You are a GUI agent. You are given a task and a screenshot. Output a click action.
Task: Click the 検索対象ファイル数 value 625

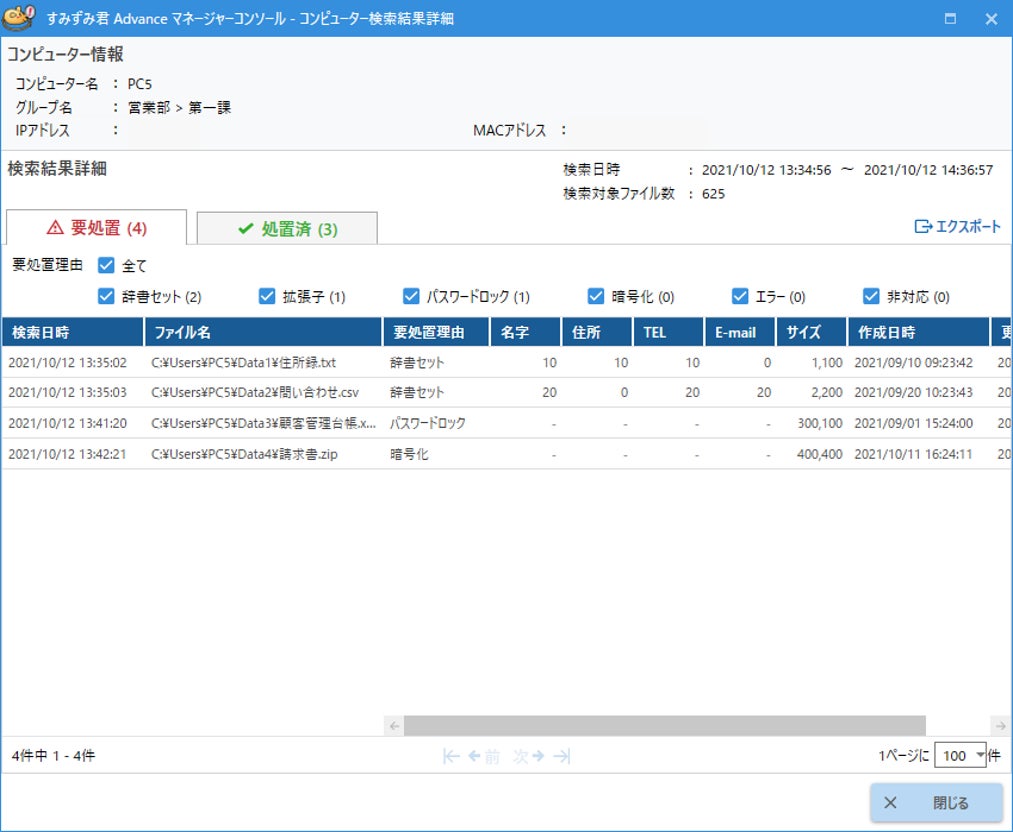tap(713, 194)
